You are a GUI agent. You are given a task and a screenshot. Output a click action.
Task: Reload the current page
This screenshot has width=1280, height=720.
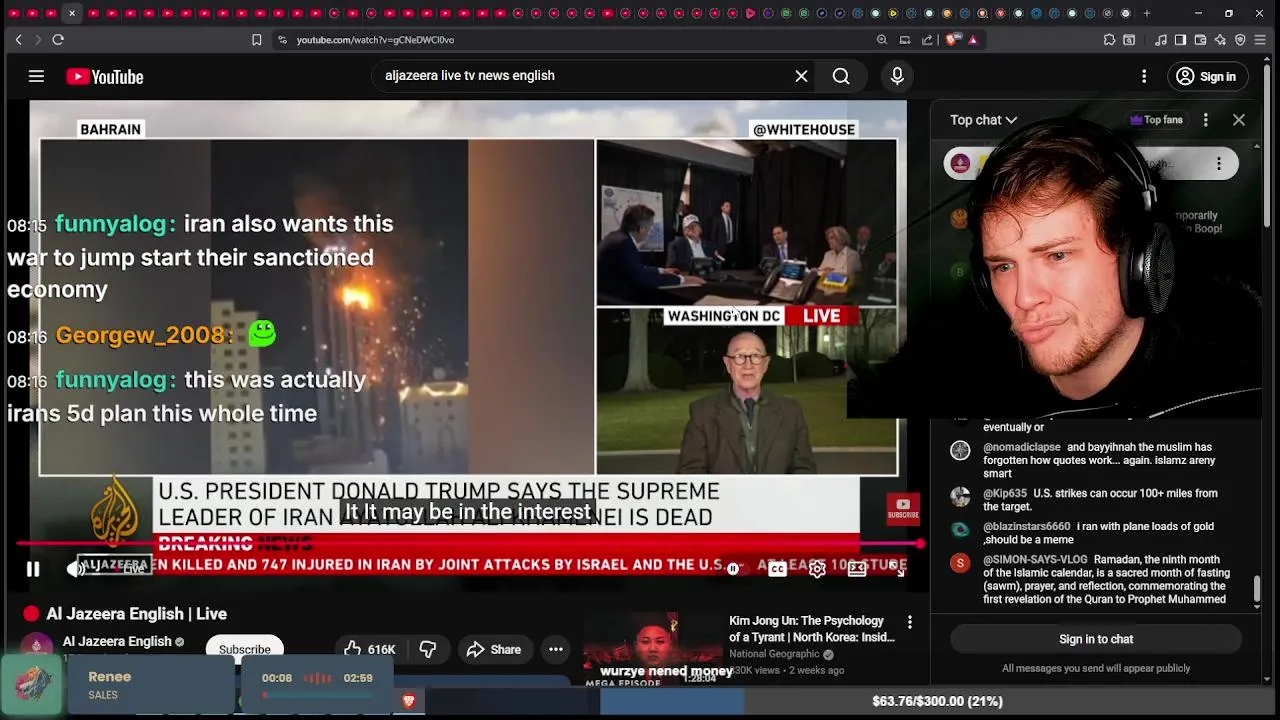coord(58,40)
